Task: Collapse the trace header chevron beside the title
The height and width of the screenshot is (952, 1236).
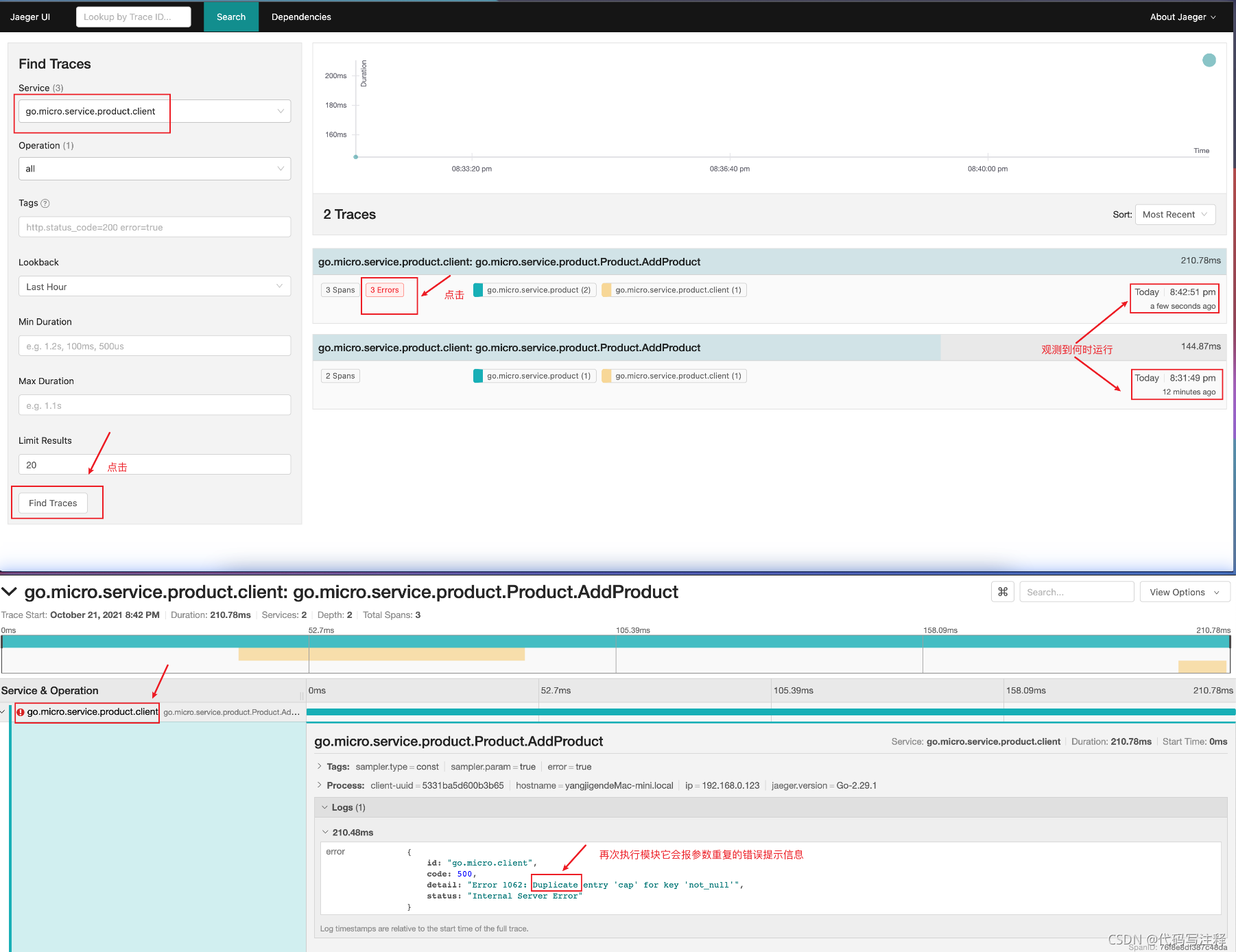Action: (x=10, y=592)
